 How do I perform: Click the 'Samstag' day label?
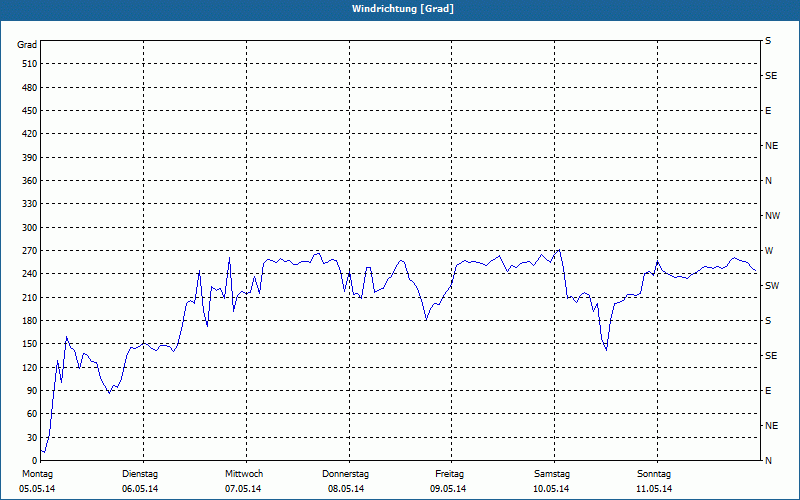[552, 474]
